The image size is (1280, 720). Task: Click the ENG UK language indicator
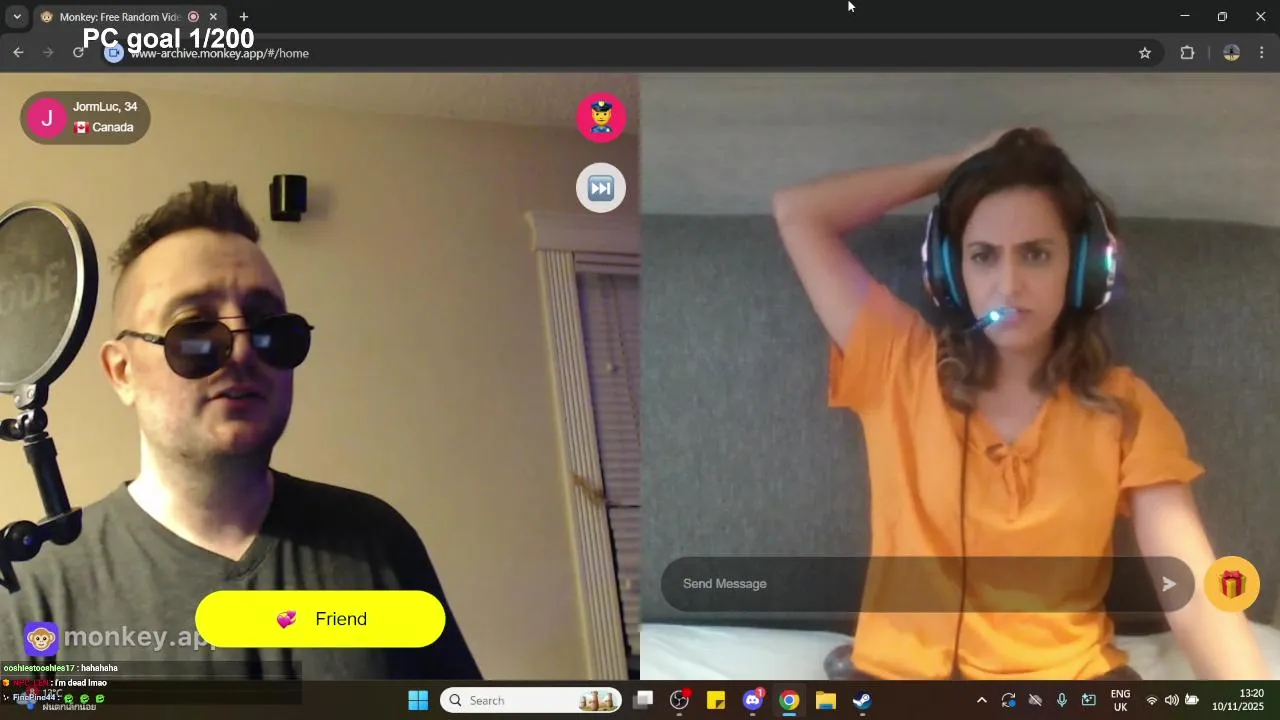pos(1120,700)
